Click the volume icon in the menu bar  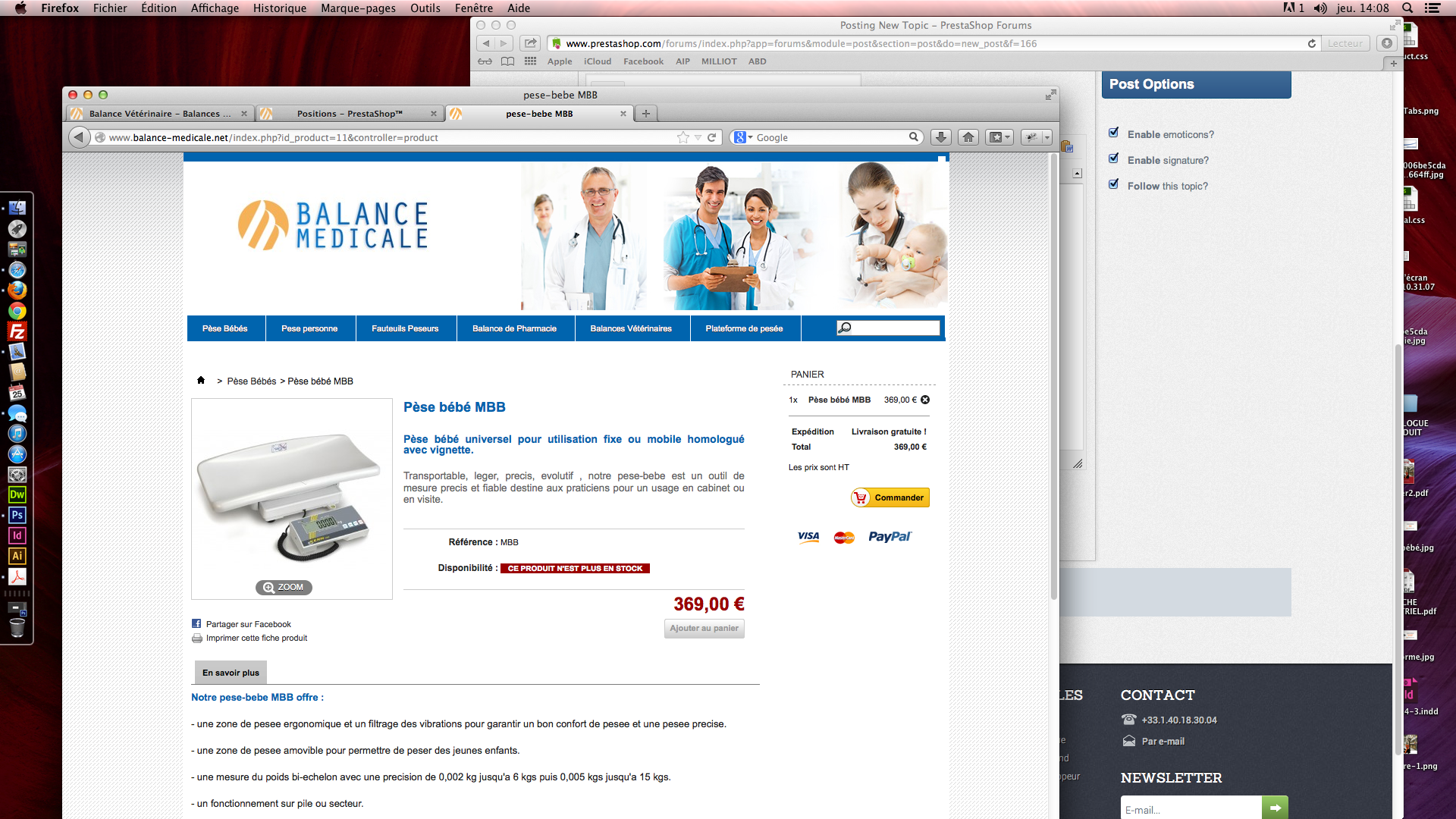(1320, 8)
